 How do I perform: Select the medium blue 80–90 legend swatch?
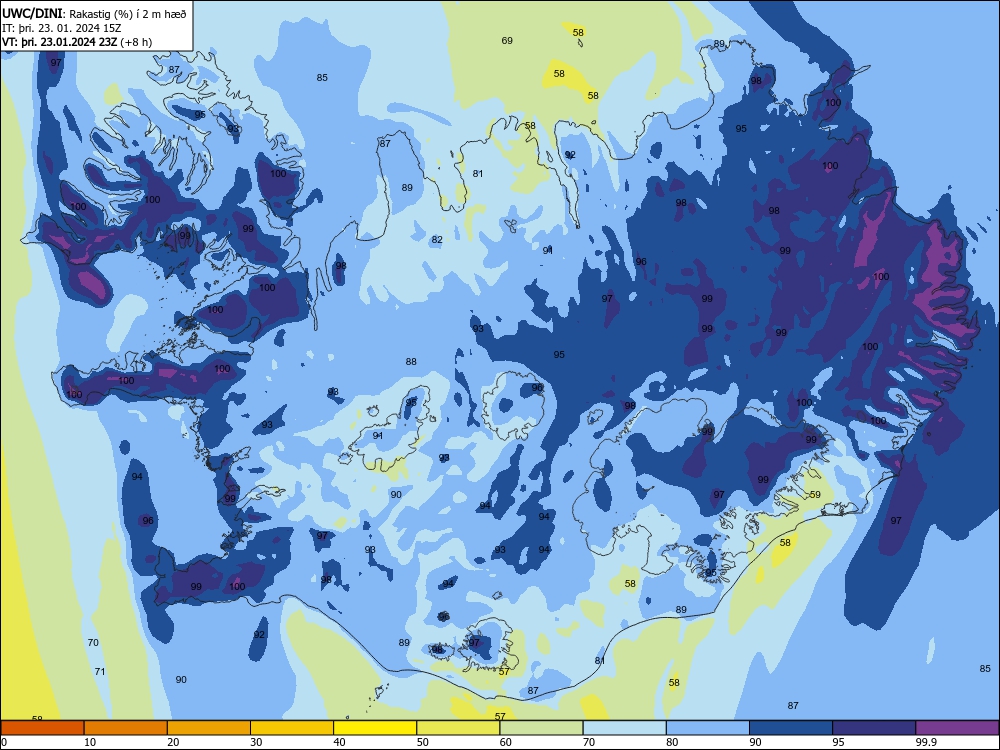[x=708, y=728]
